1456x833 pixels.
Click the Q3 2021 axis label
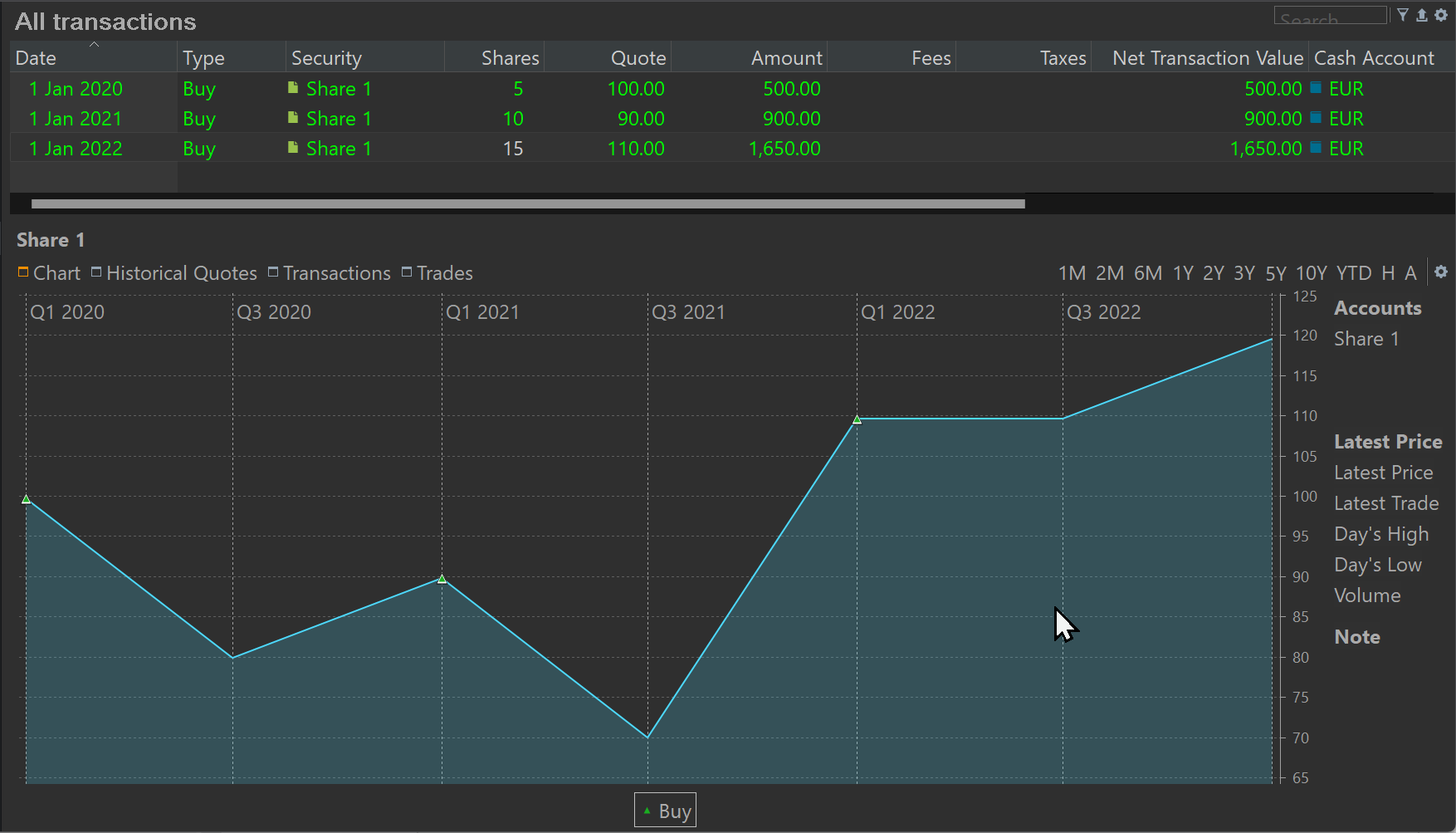(688, 311)
